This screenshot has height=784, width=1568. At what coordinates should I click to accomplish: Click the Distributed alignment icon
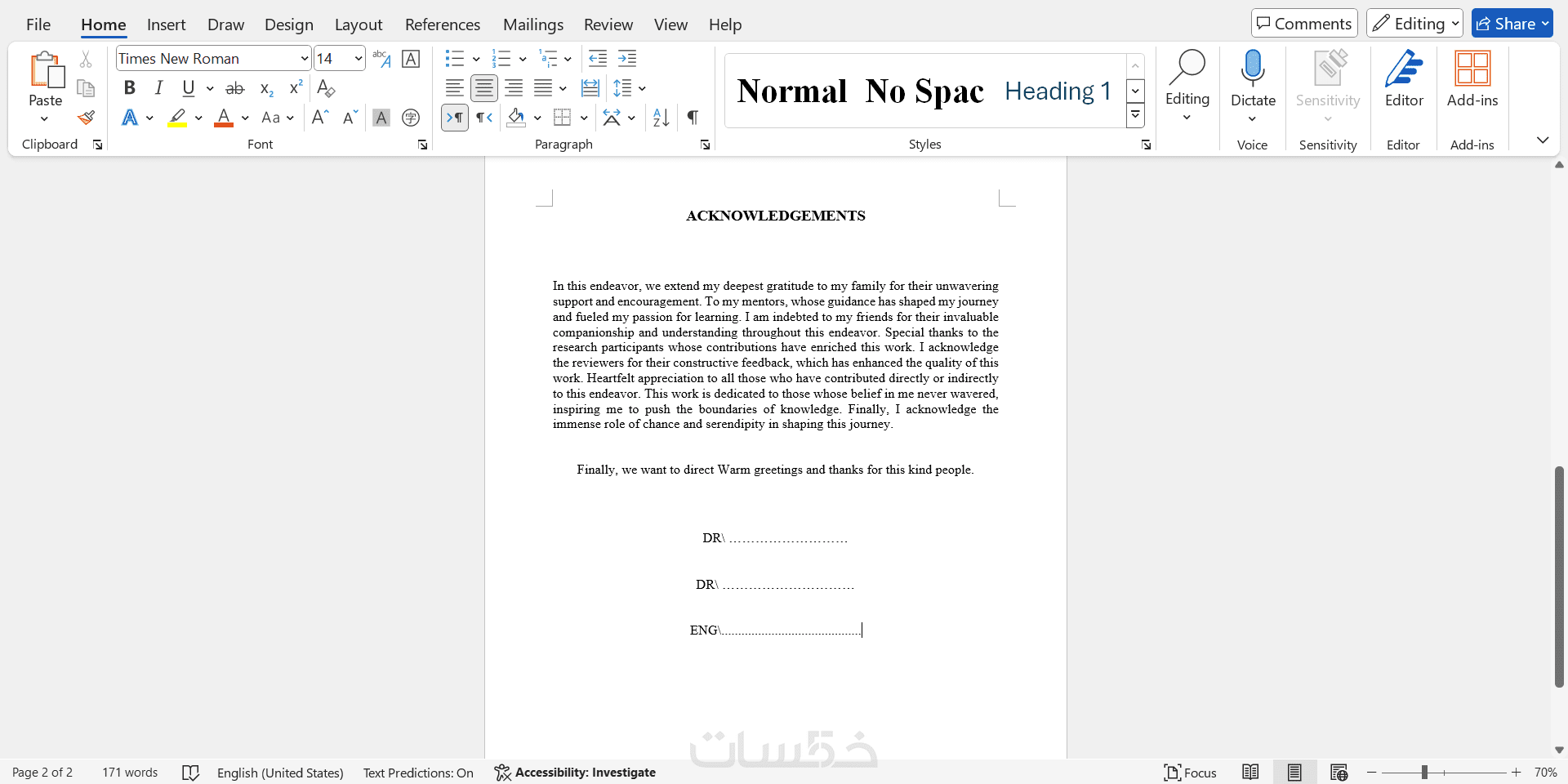coord(590,88)
